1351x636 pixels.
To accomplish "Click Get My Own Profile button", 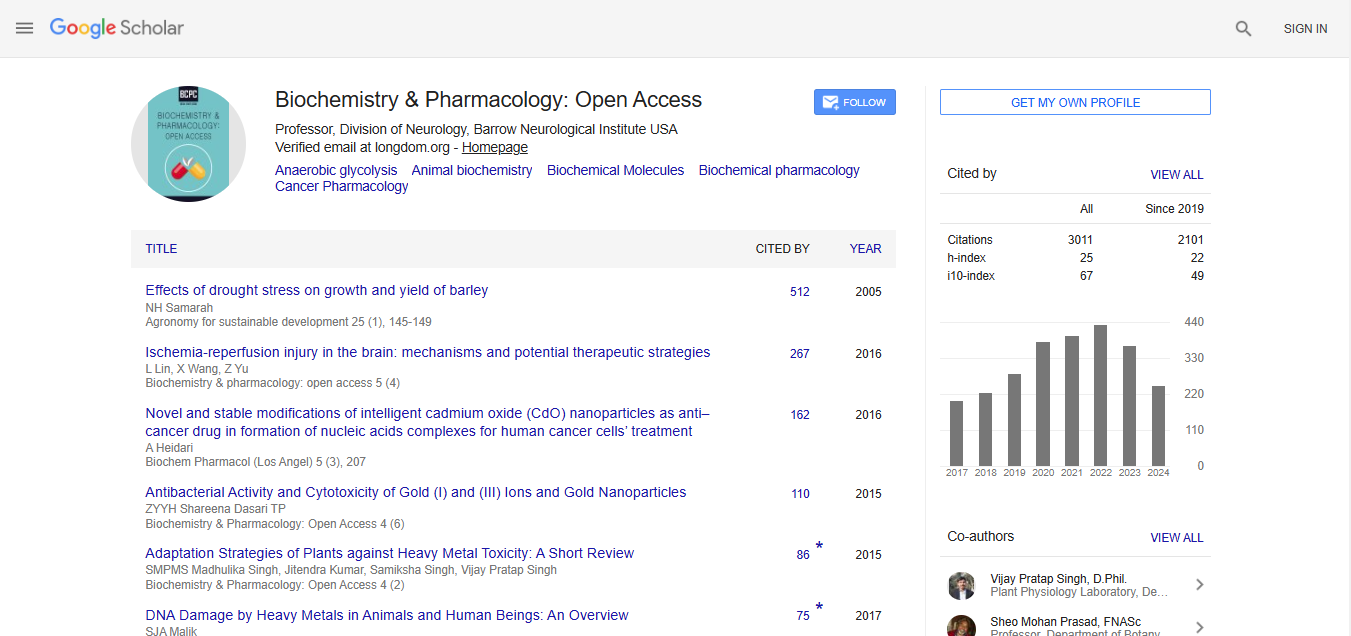I will point(1075,102).
